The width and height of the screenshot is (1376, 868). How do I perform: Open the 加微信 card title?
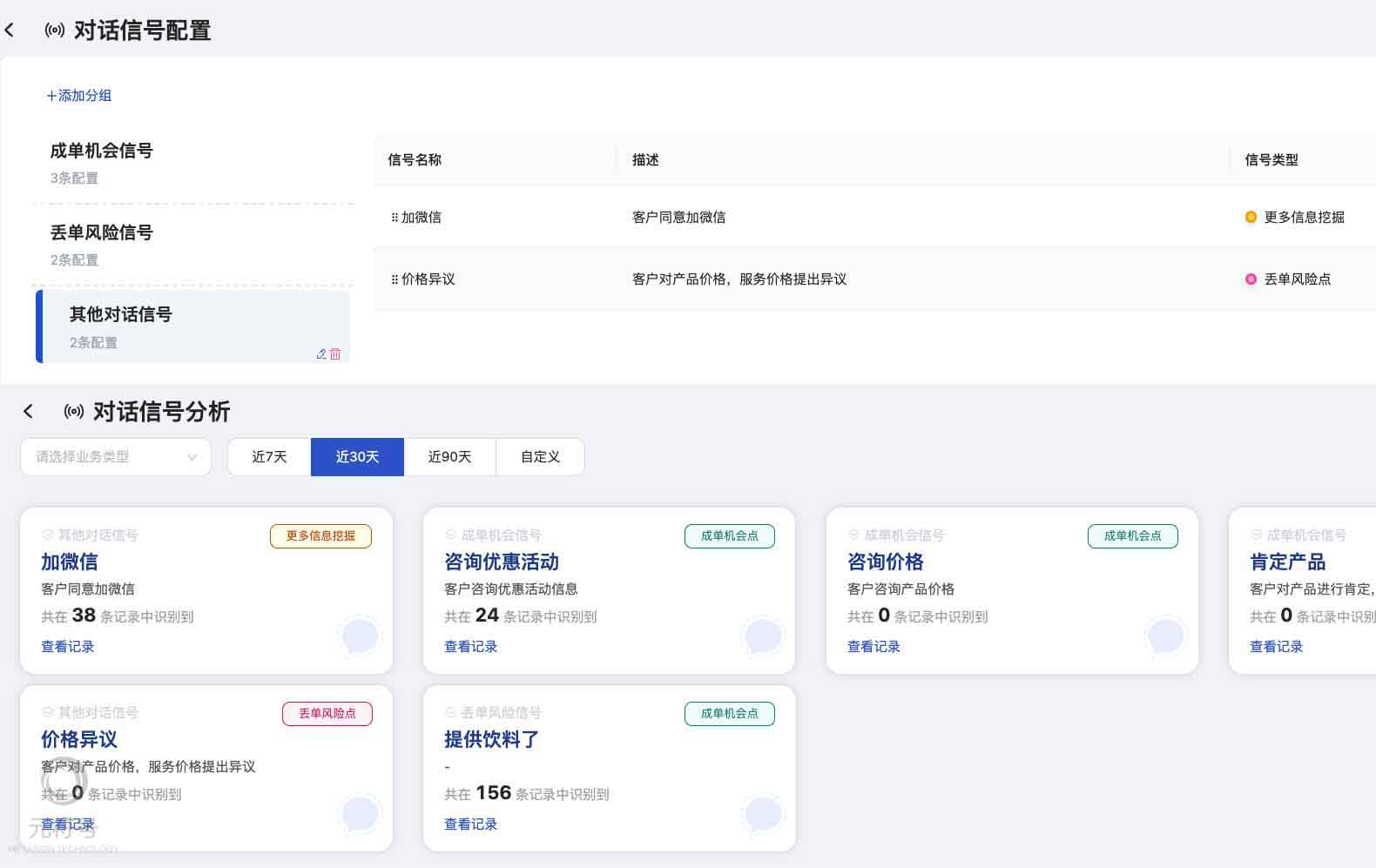click(70, 562)
